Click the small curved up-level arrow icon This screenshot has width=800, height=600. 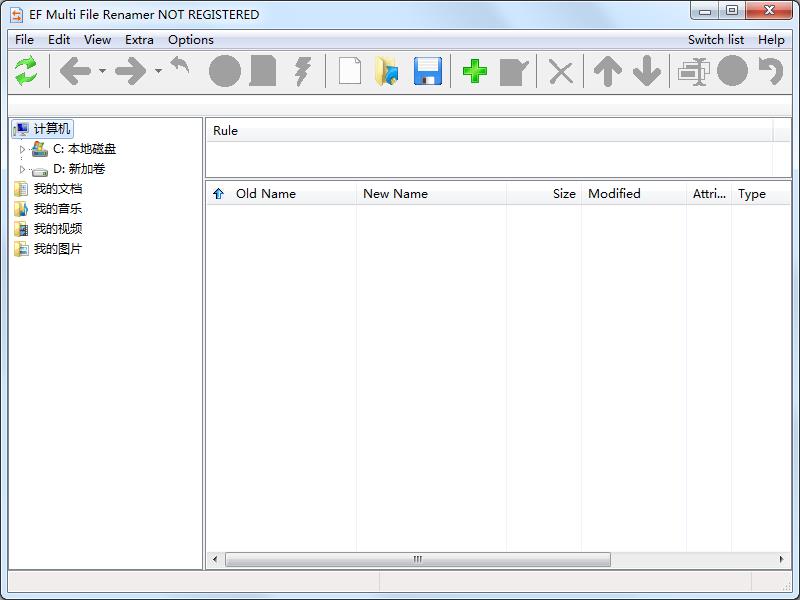(x=180, y=66)
